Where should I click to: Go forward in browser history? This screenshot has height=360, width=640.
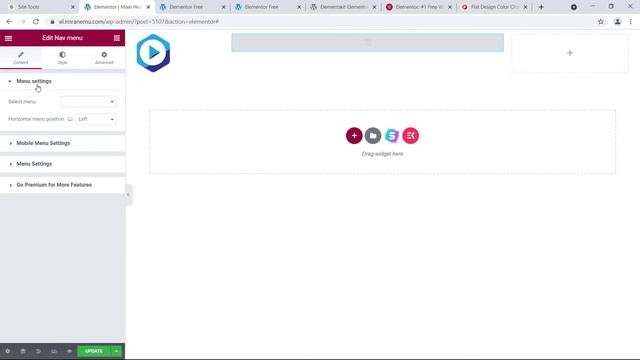(x=22, y=22)
